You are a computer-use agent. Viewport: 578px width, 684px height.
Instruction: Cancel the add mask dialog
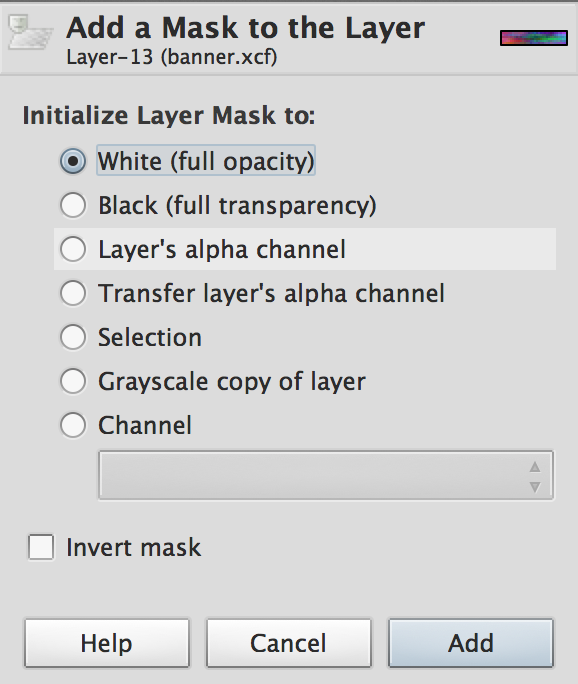pyautogui.click(x=288, y=643)
